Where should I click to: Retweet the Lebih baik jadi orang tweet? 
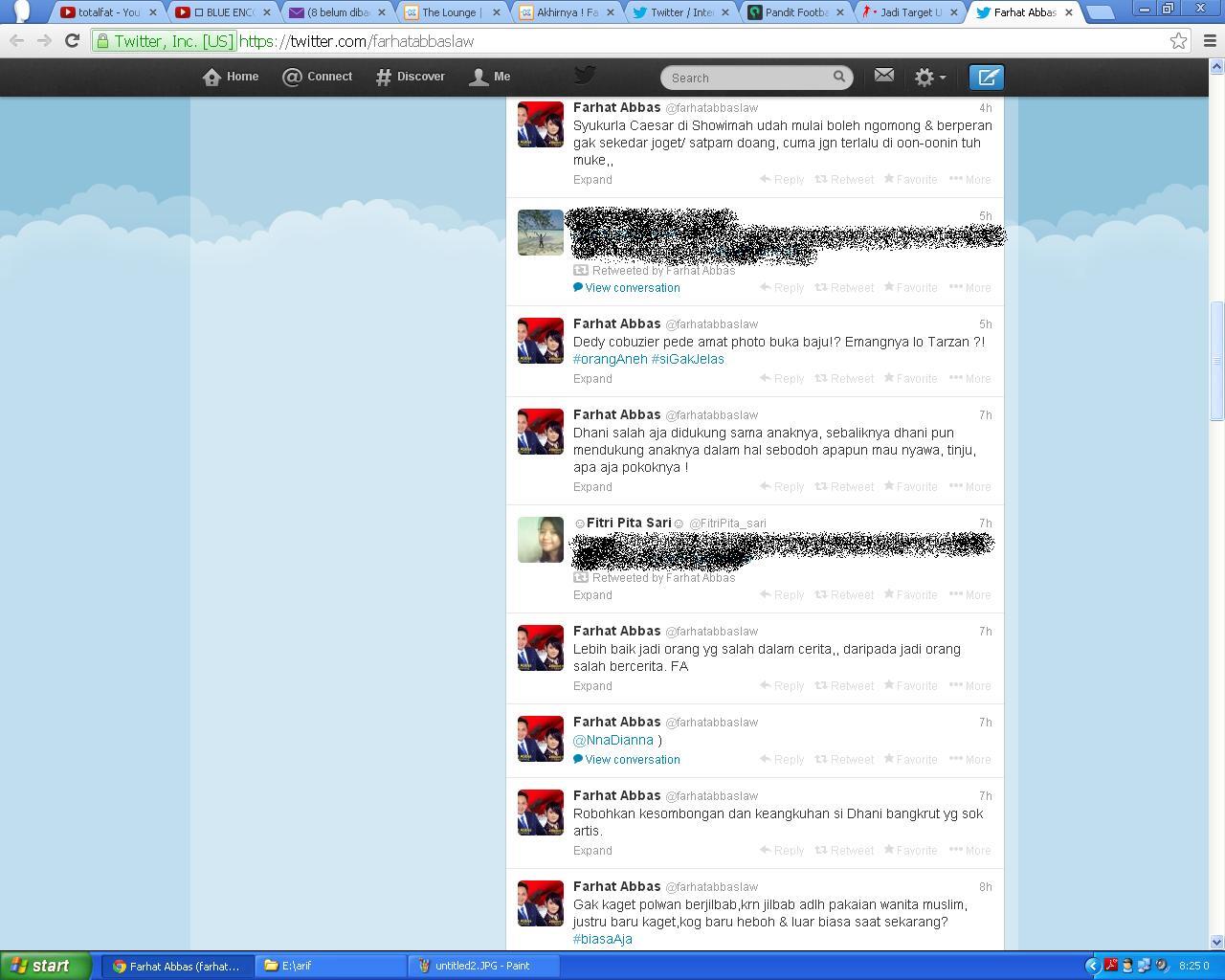point(844,686)
